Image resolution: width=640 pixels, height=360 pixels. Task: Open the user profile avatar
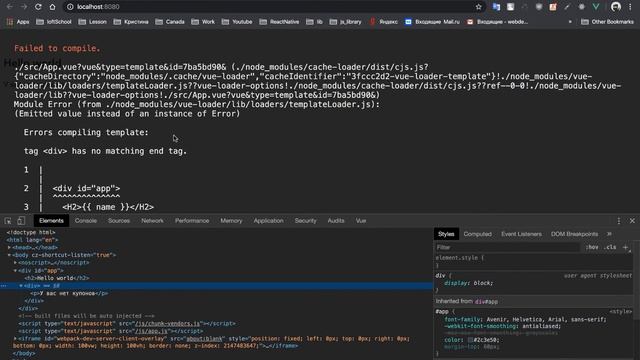616,7
